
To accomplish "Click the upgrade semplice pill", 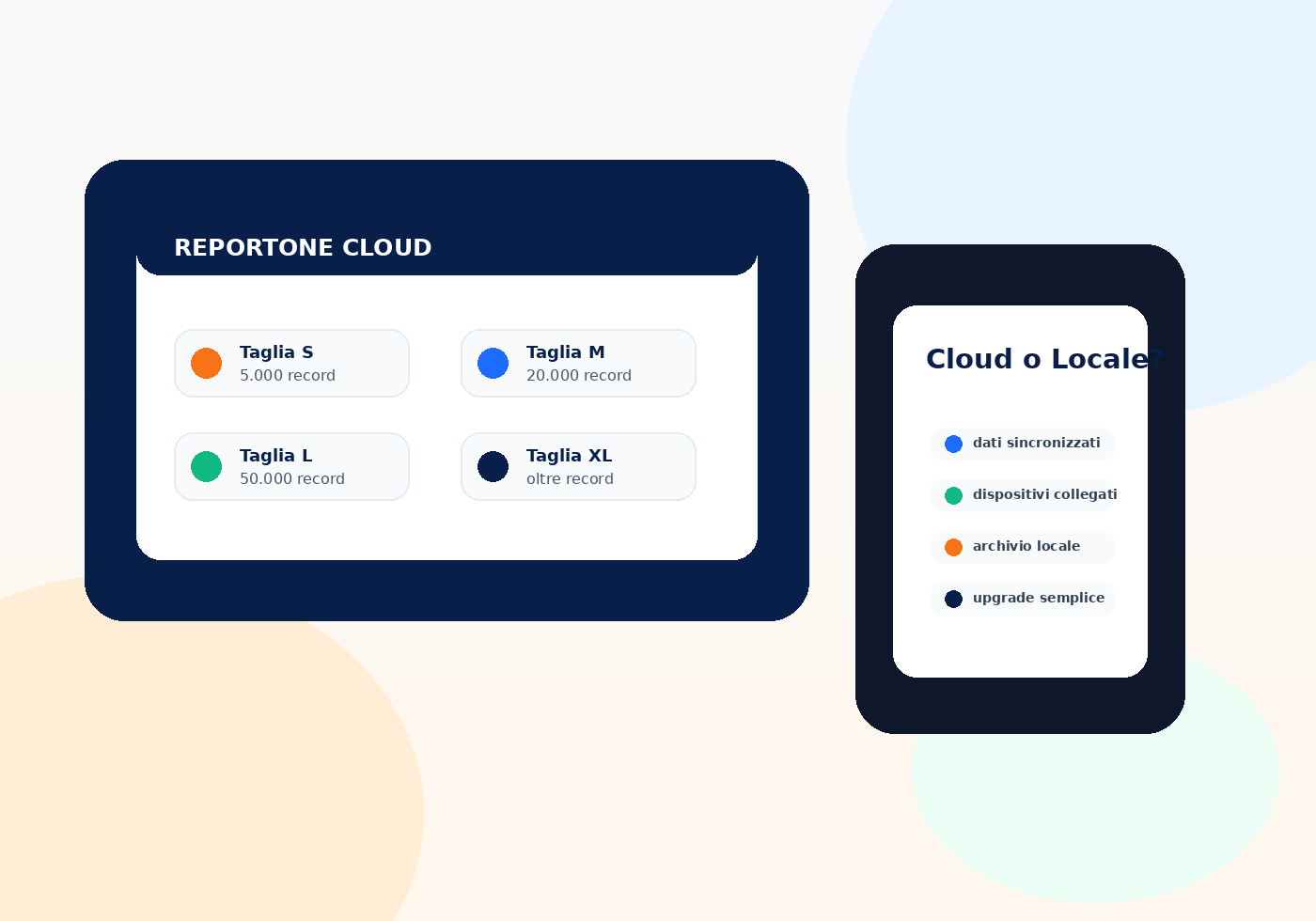I will 1023,599.
